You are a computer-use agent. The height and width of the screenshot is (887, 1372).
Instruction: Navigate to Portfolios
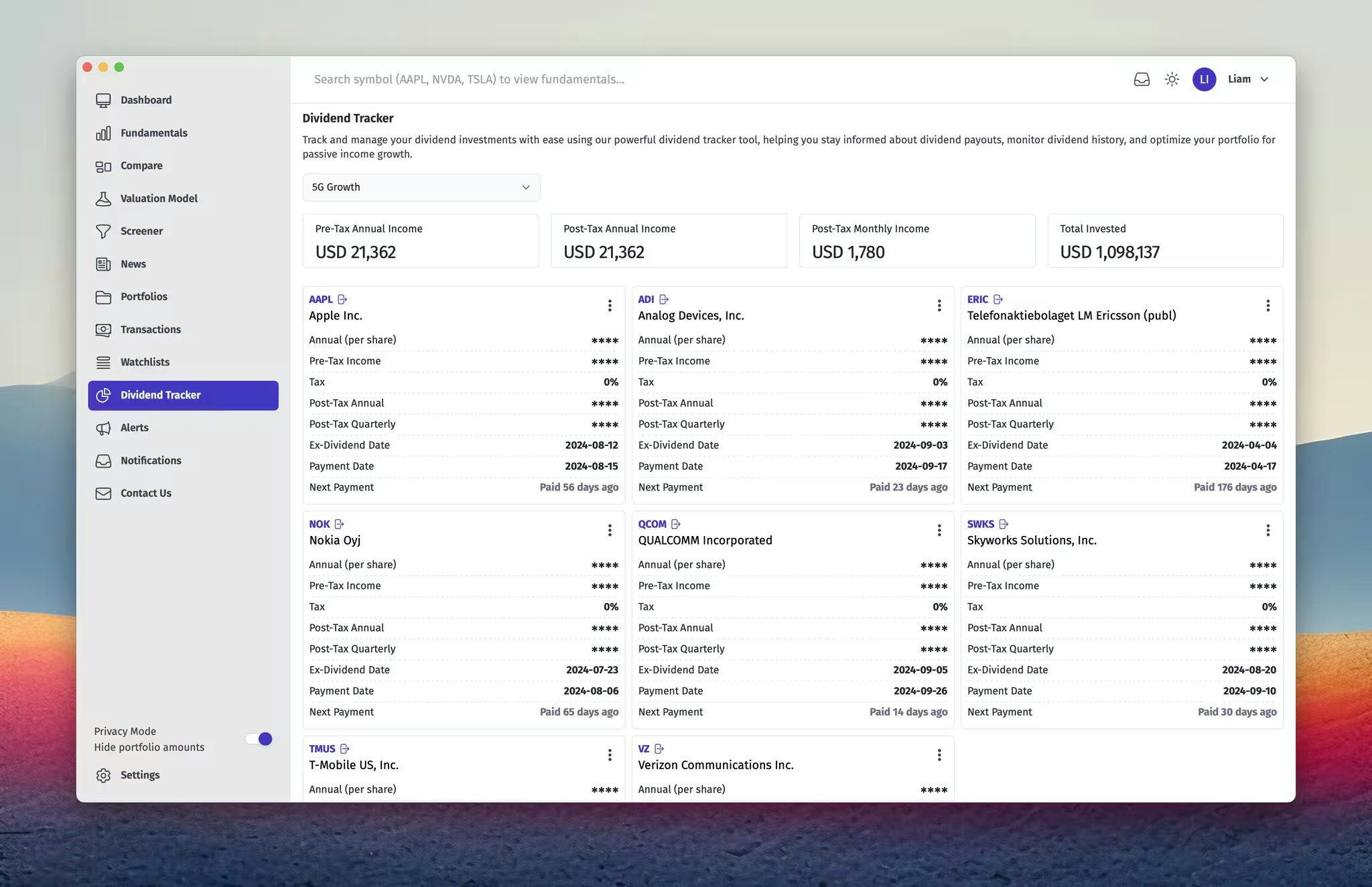pyautogui.click(x=183, y=297)
